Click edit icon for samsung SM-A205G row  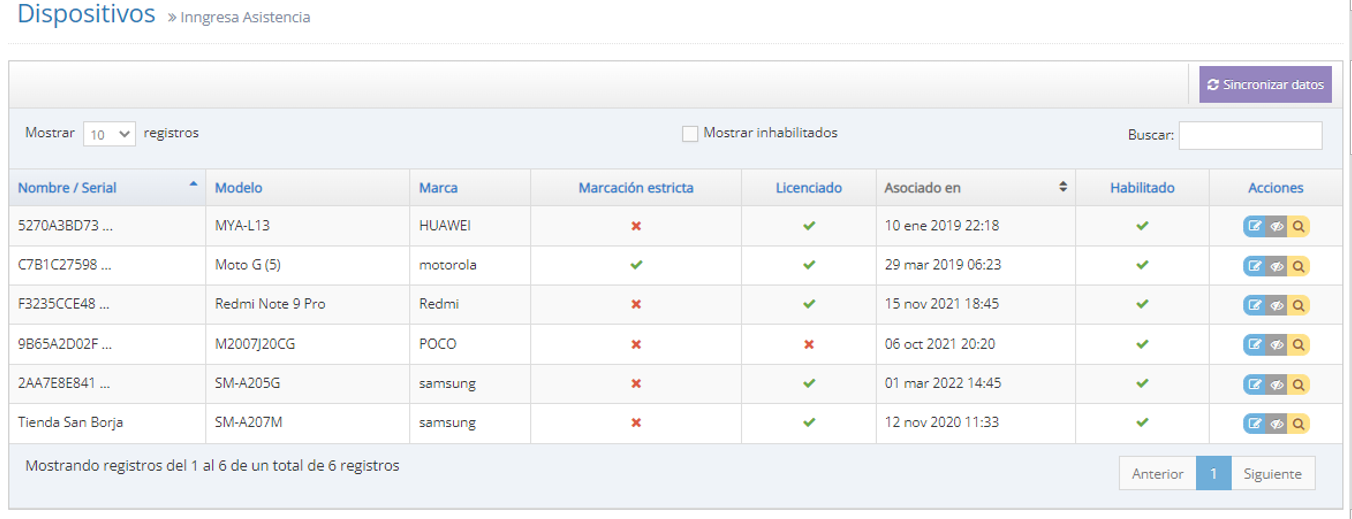pos(1254,384)
